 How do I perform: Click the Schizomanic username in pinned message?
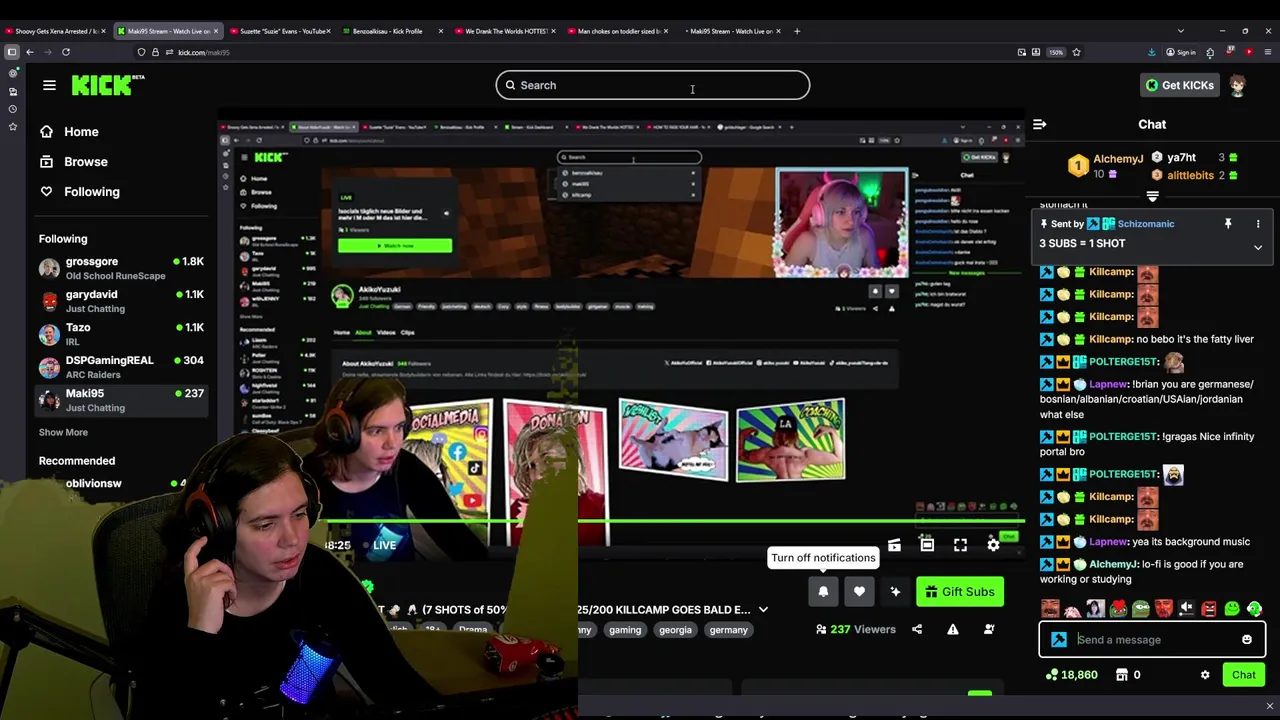(x=1146, y=224)
